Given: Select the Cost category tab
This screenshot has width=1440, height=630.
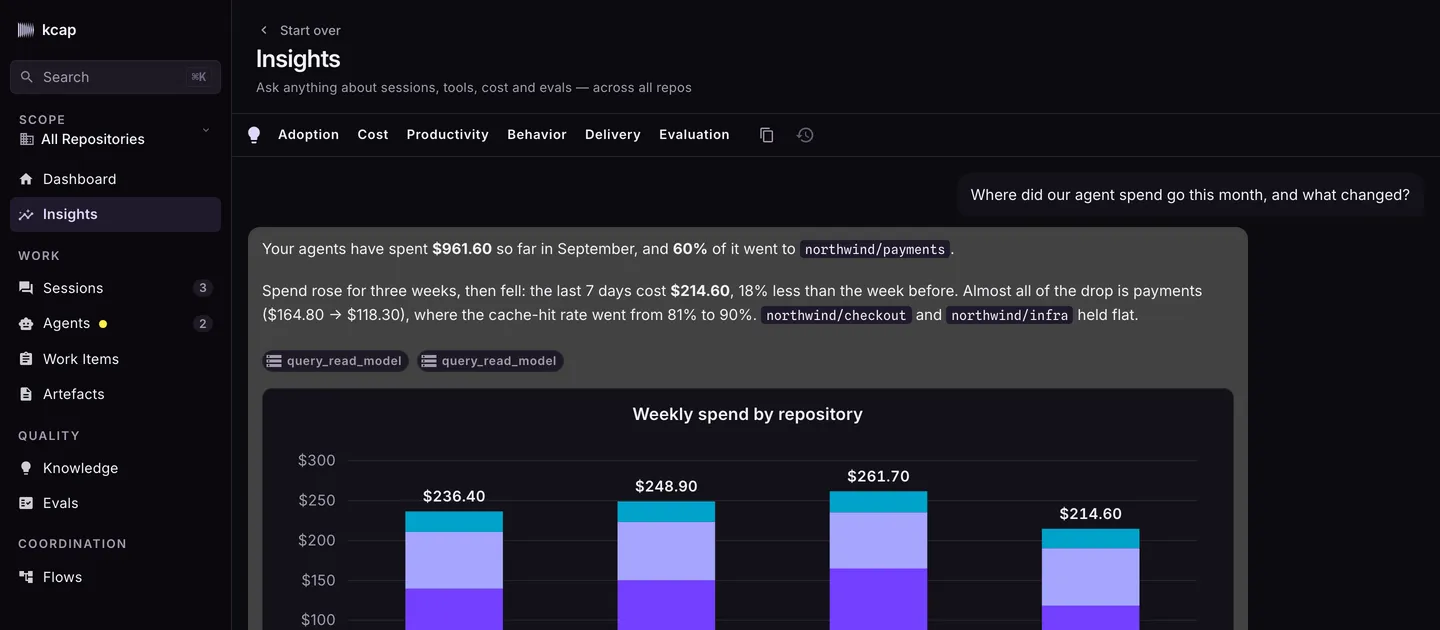Looking at the screenshot, I should pos(373,135).
